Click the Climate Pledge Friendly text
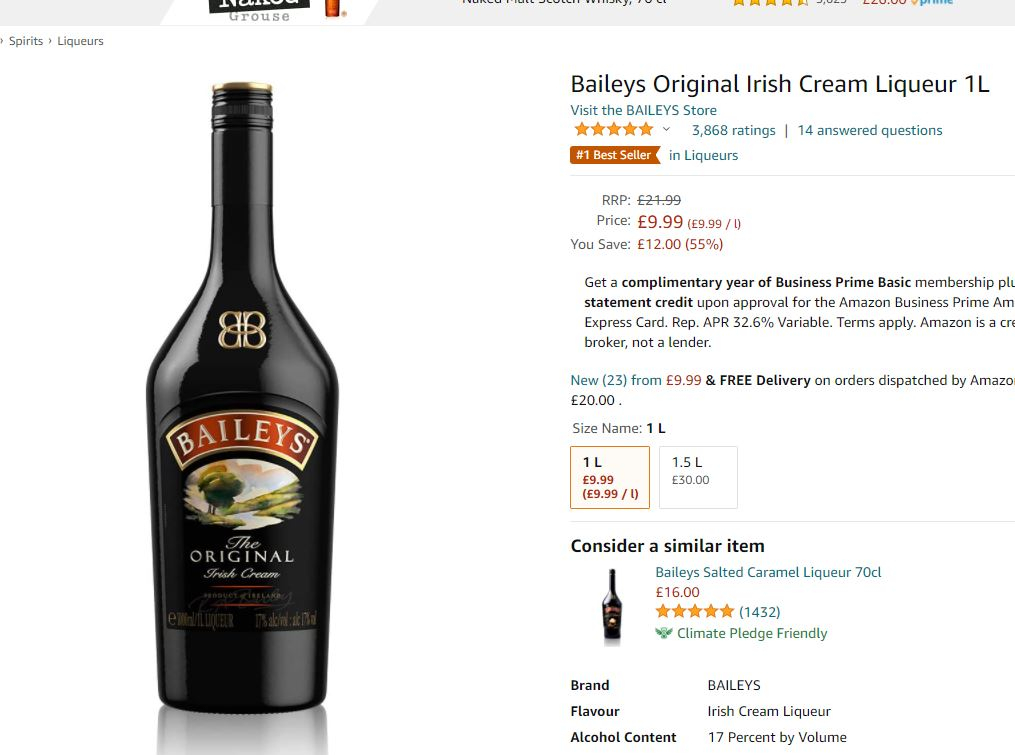 [x=752, y=633]
